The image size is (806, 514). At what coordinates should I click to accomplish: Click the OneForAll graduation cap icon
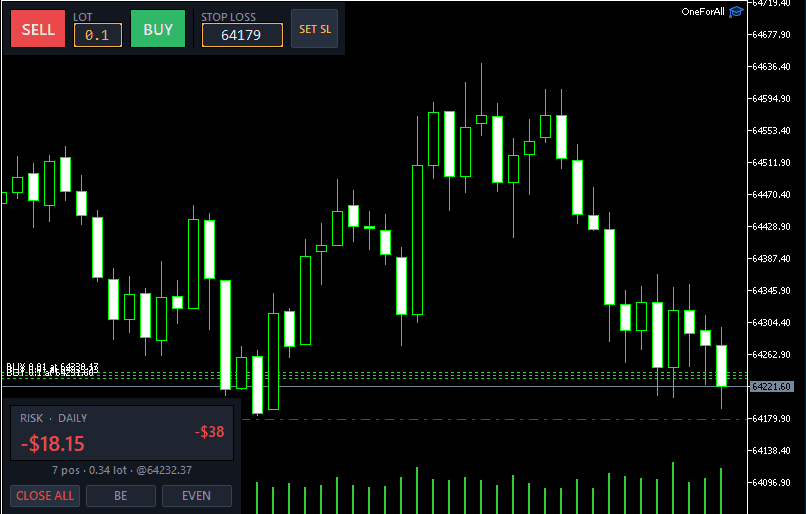coord(736,11)
